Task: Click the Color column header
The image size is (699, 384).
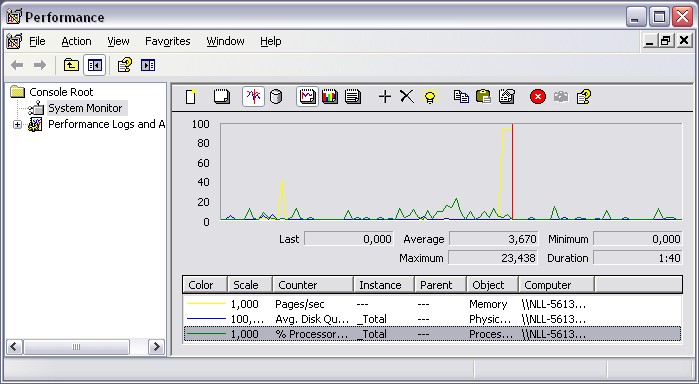Action: [205, 285]
